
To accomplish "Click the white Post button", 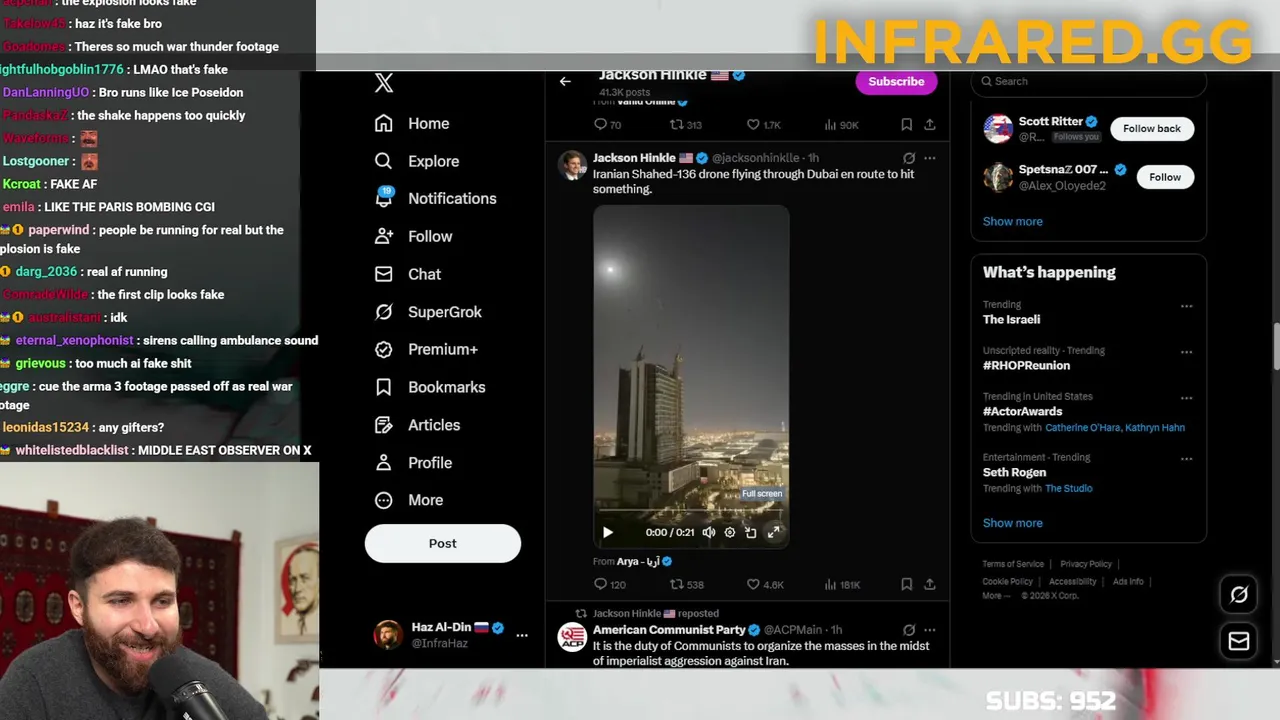I will [443, 543].
